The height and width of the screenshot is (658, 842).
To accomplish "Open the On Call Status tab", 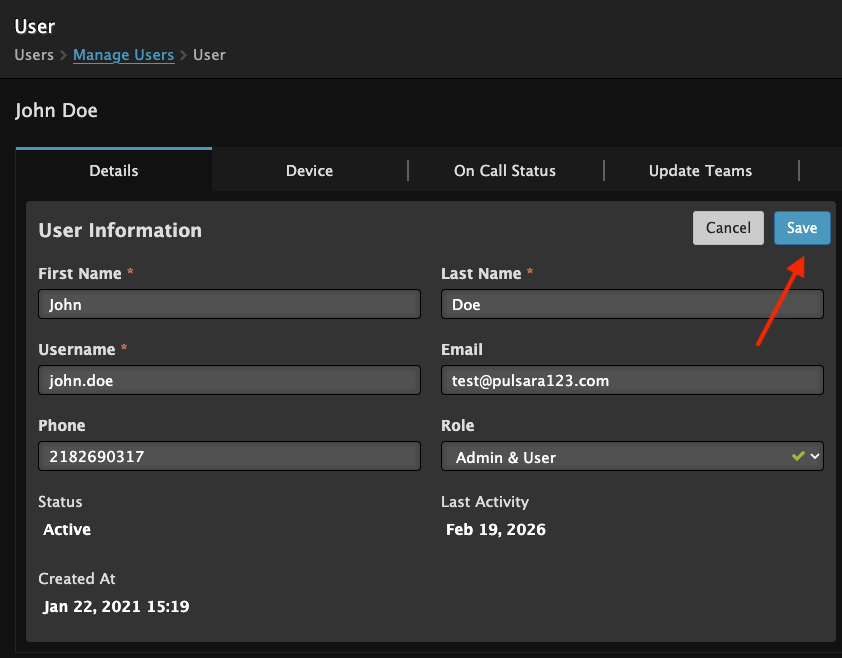I will pyautogui.click(x=504, y=171).
